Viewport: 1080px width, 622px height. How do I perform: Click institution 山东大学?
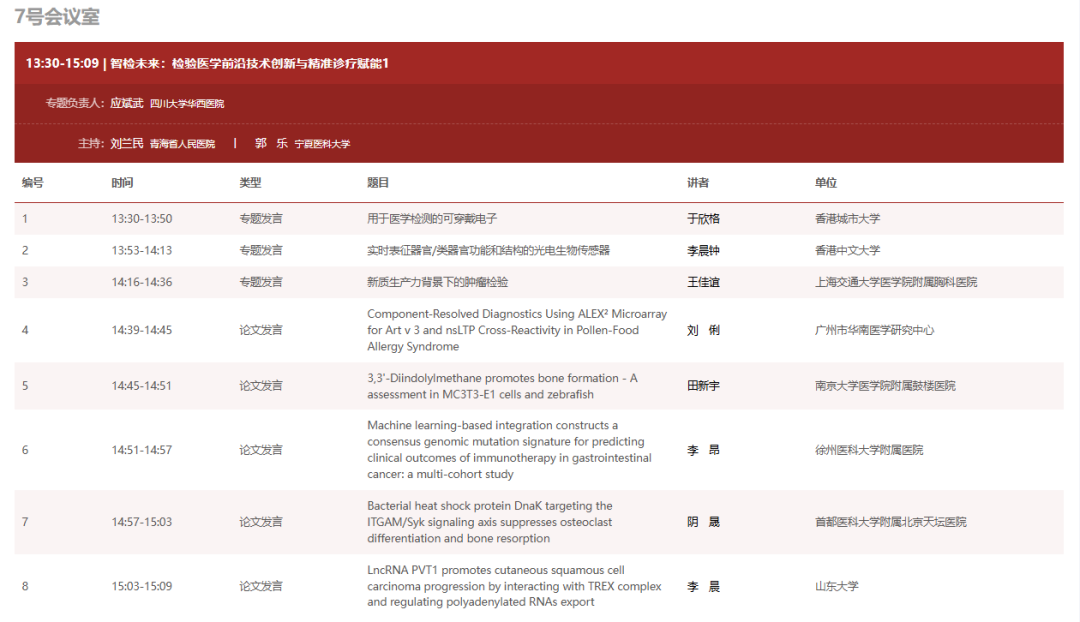(836, 587)
